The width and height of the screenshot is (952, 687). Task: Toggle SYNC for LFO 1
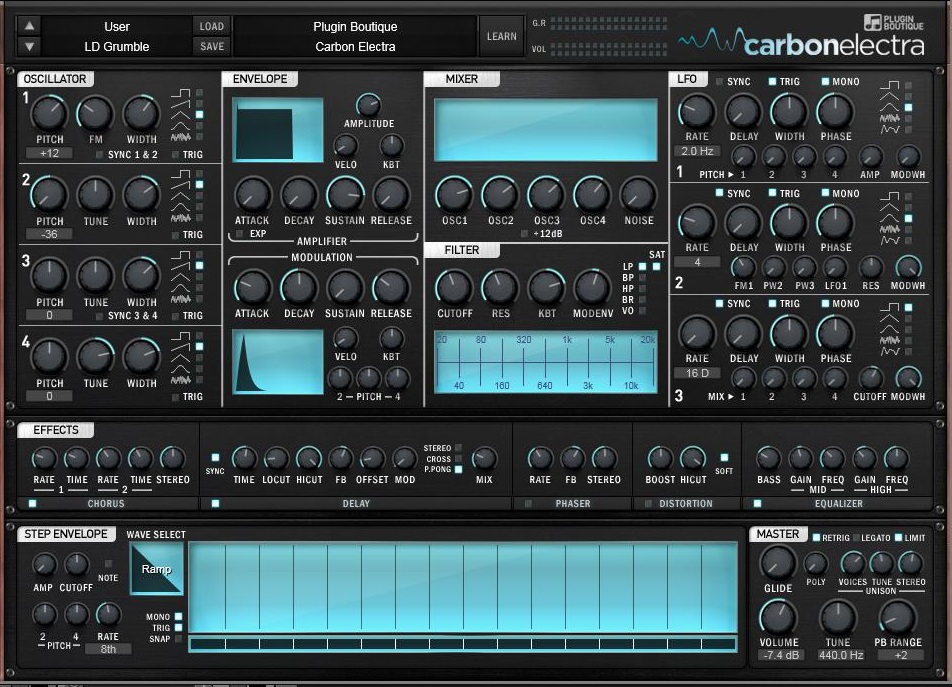tap(719, 81)
